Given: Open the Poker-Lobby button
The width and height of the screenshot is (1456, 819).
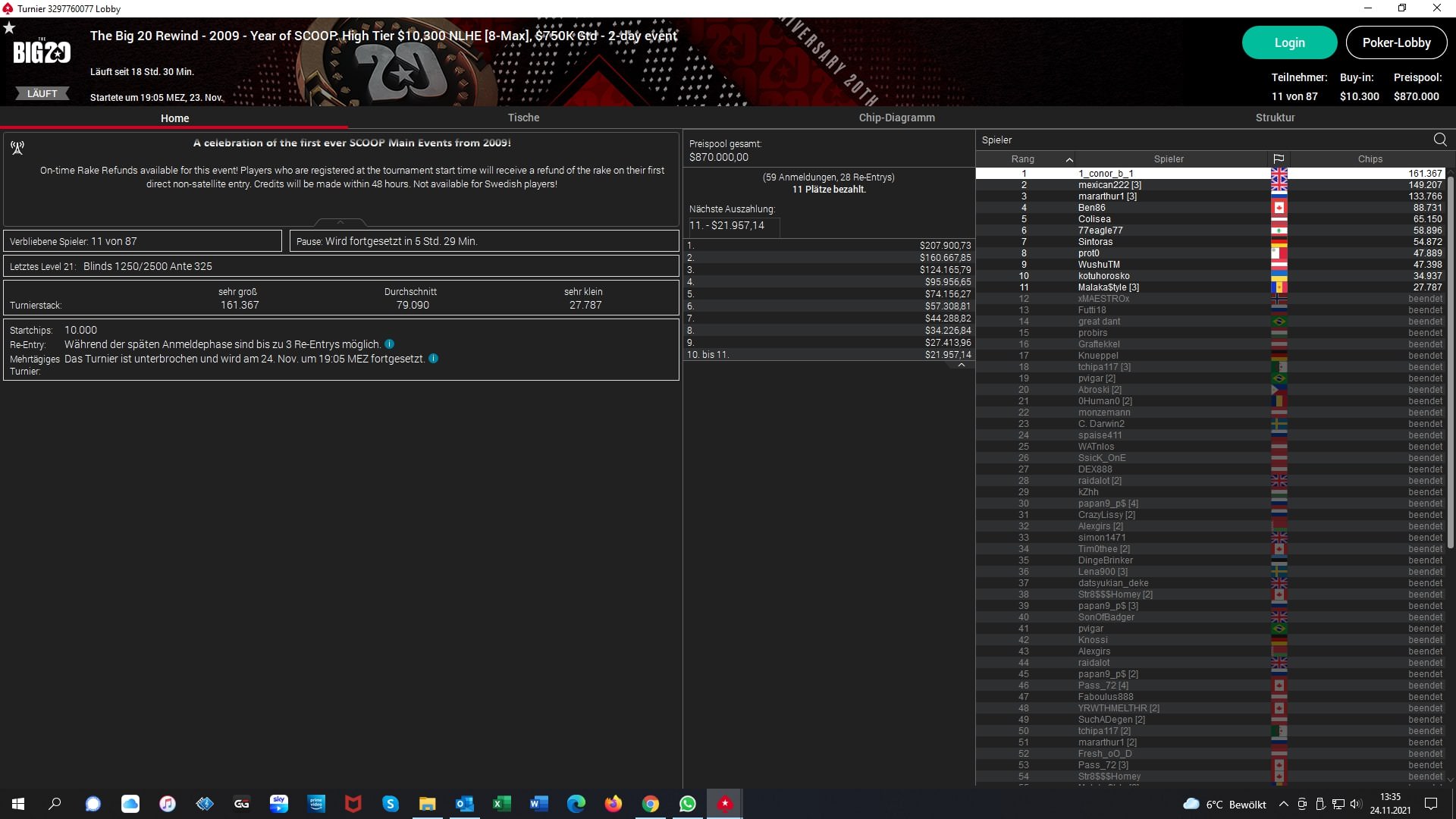Looking at the screenshot, I should [1396, 42].
